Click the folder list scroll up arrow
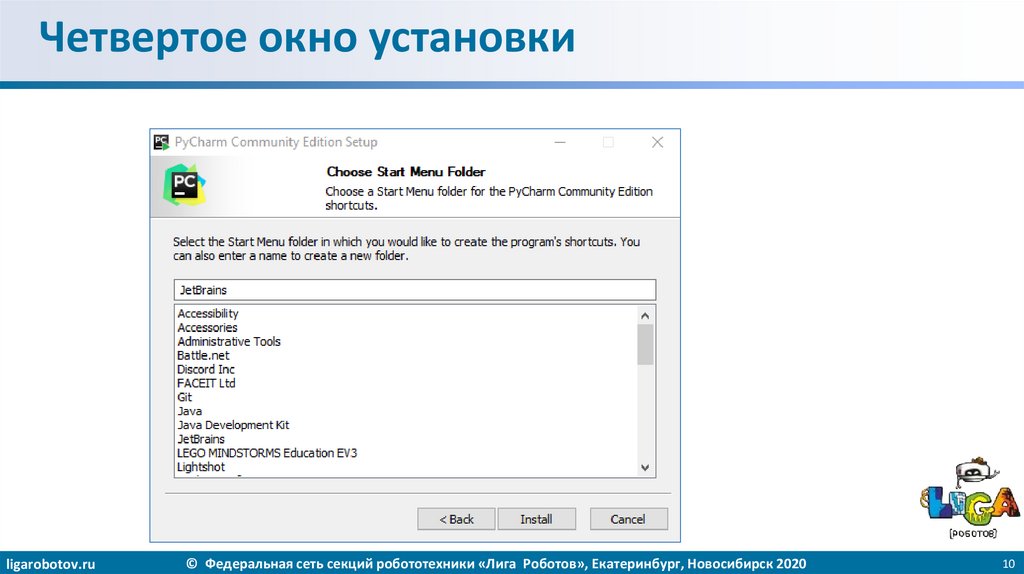This screenshot has height=574, width=1024. tap(645, 315)
